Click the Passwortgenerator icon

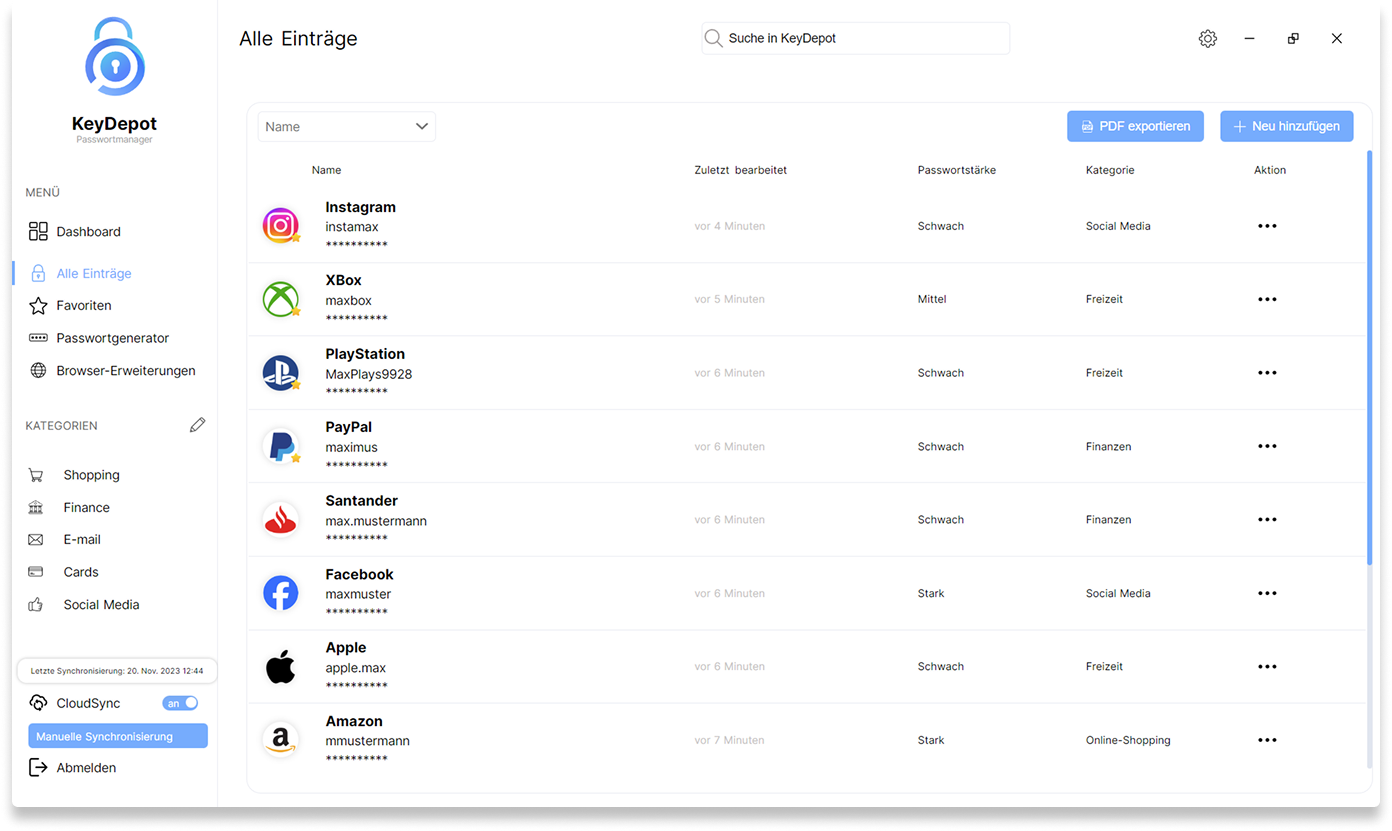coord(38,338)
